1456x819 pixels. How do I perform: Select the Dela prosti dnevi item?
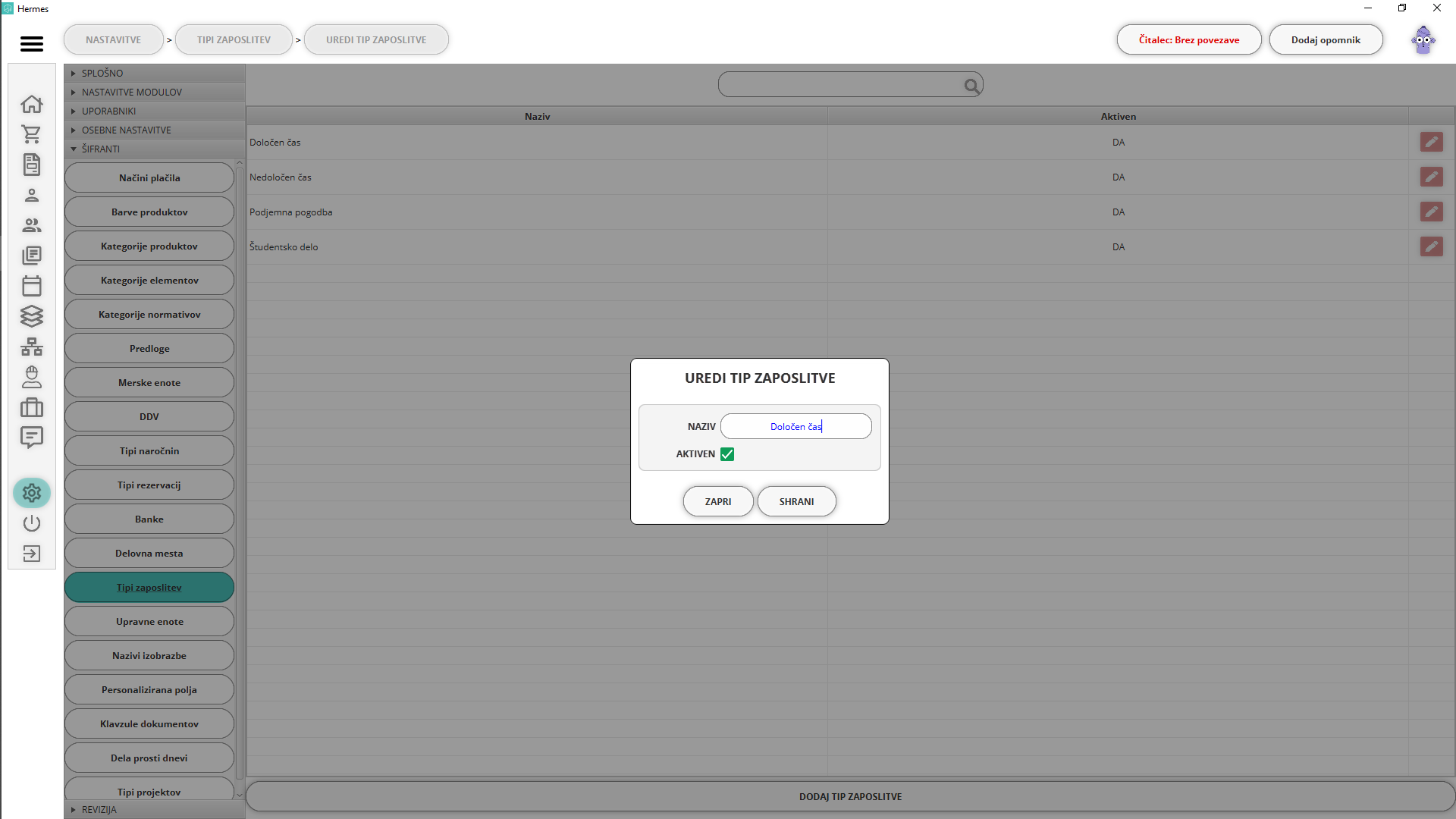(x=149, y=758)
